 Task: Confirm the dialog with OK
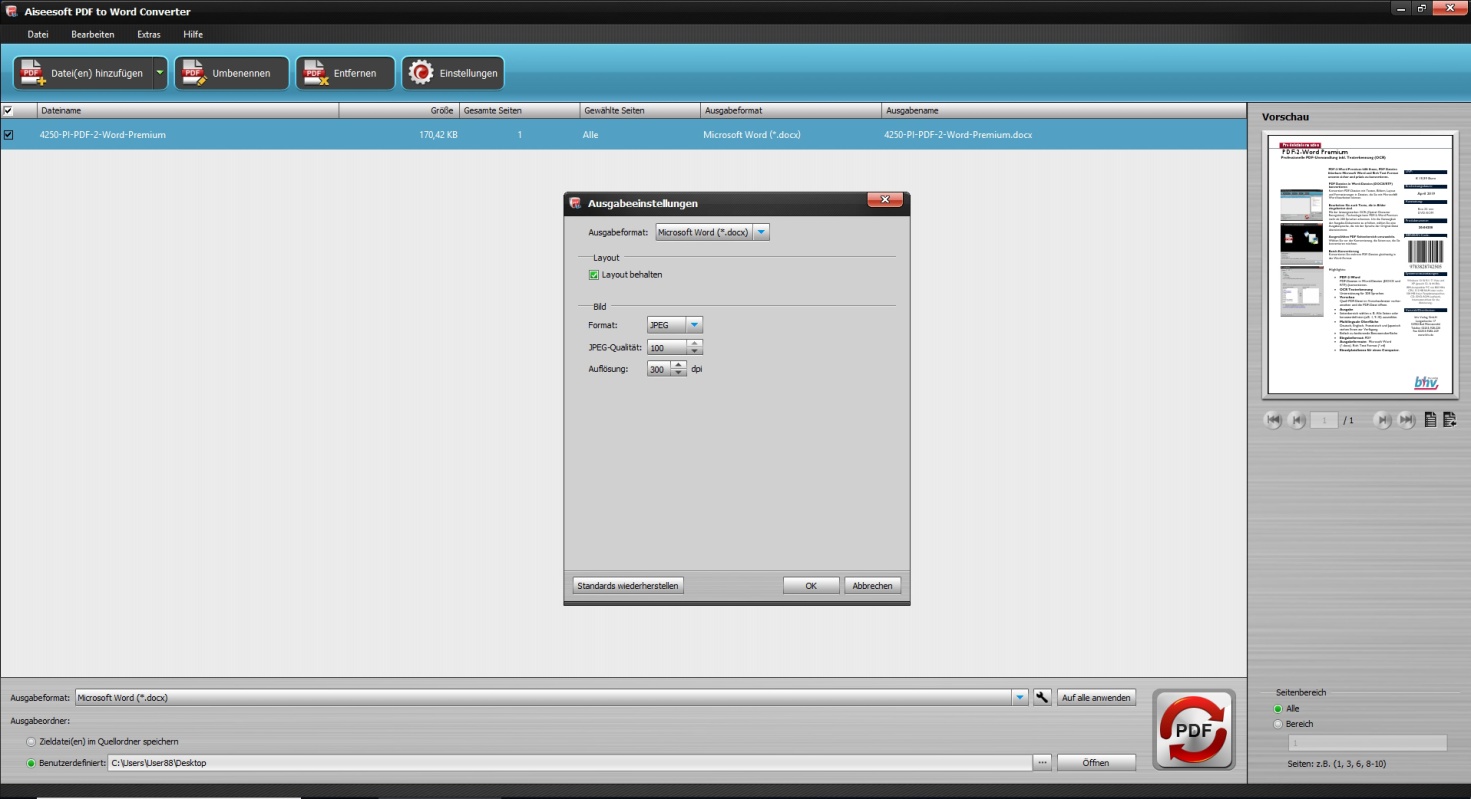[x=811, y=586]
